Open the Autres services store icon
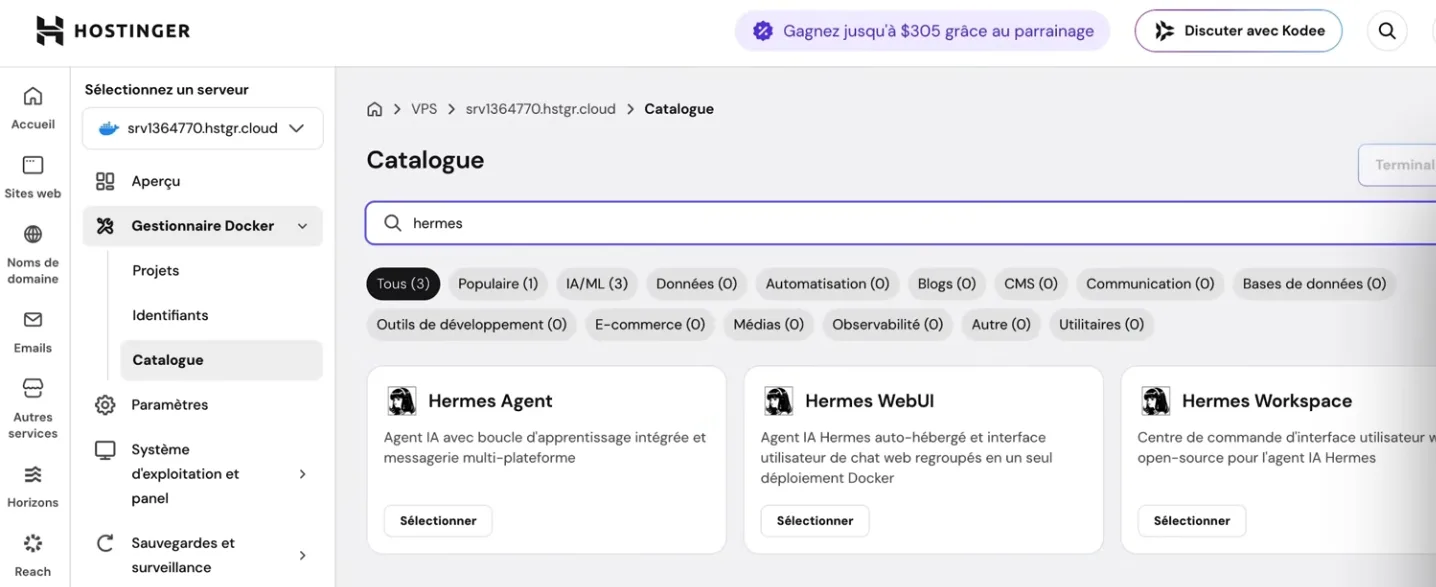The height and width of the screenshot is (587, 1436). (33, 388)
